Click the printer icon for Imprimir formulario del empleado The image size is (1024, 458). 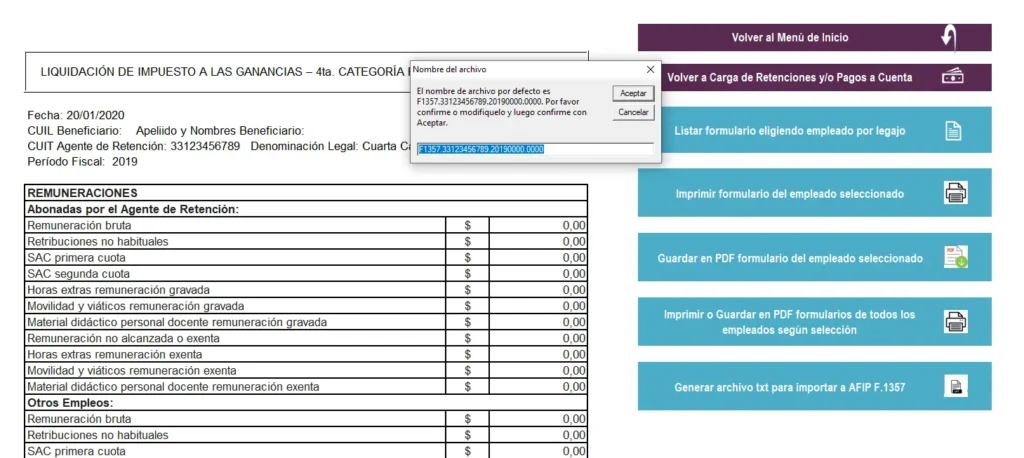955,193
